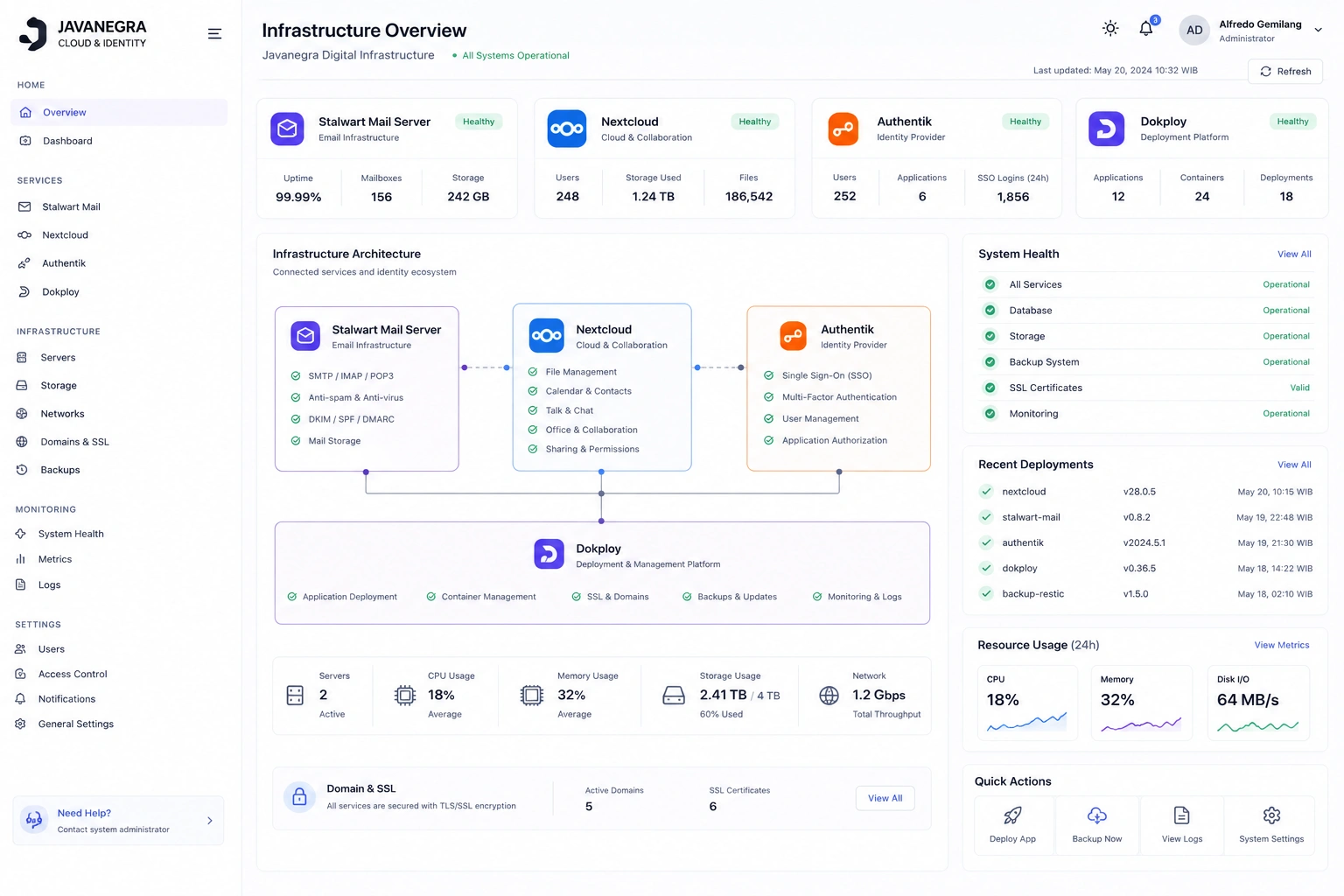Click the General Settings gear sidebar icon

pos(21,724)
